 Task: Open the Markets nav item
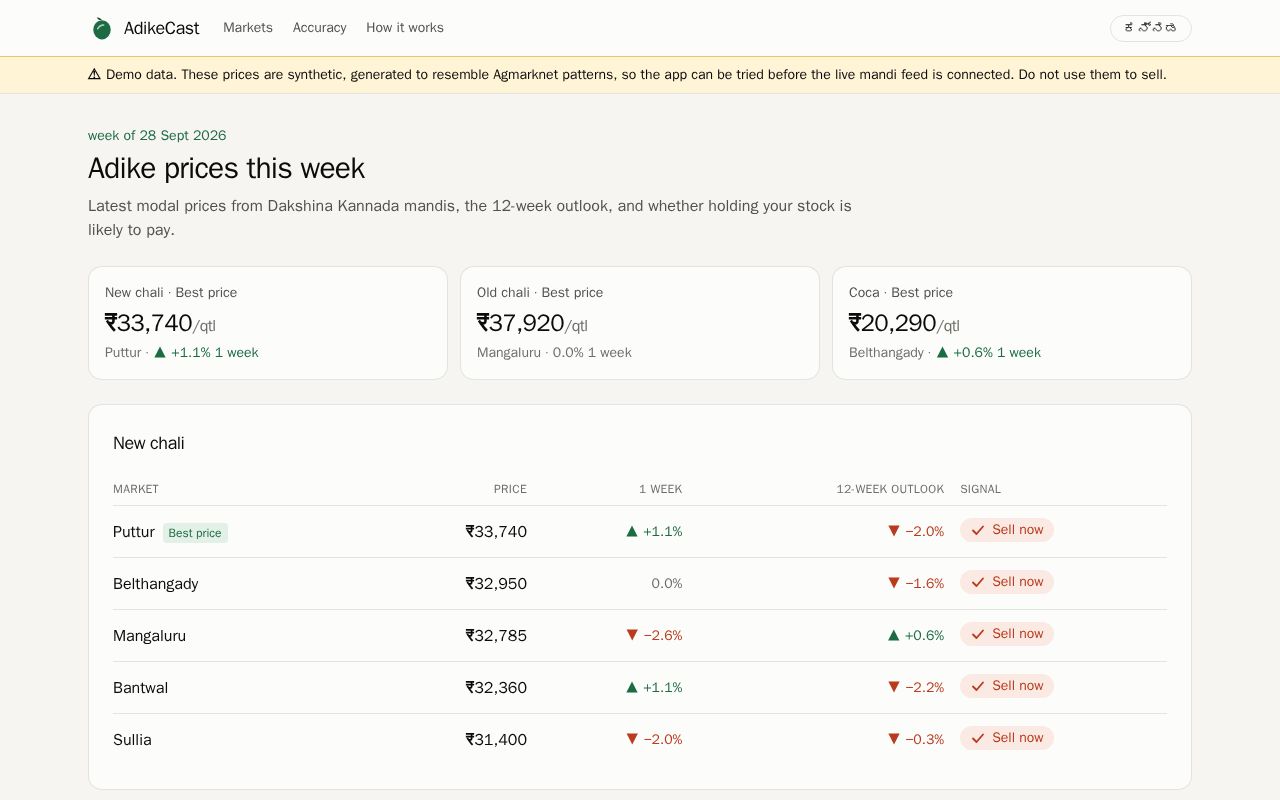pyautogui.click(x=248, y=28)
